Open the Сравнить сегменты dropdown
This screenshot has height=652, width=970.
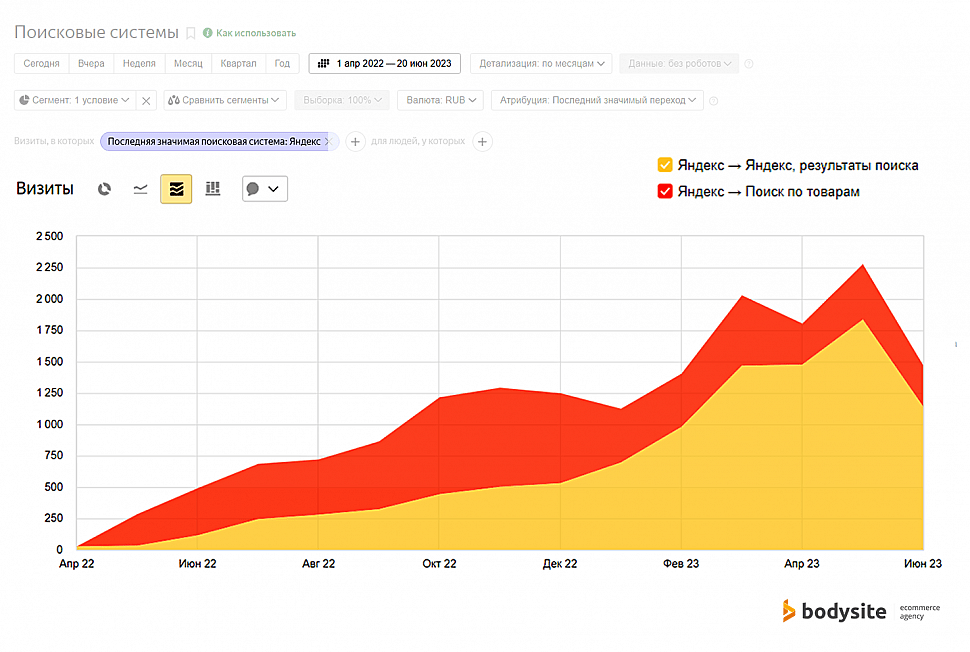[x=225, y=100]
